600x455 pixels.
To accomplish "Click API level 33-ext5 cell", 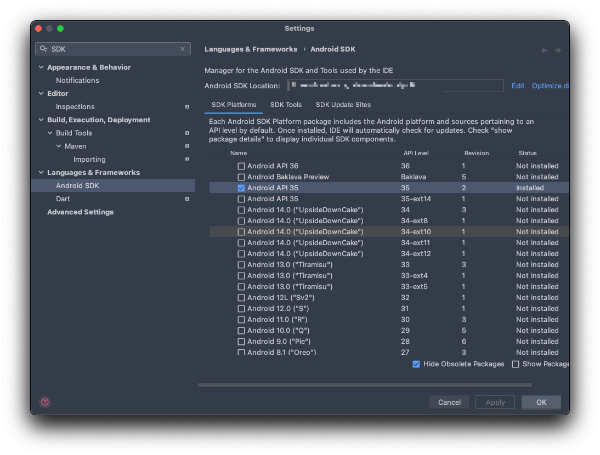I will (x=414, y=287).
